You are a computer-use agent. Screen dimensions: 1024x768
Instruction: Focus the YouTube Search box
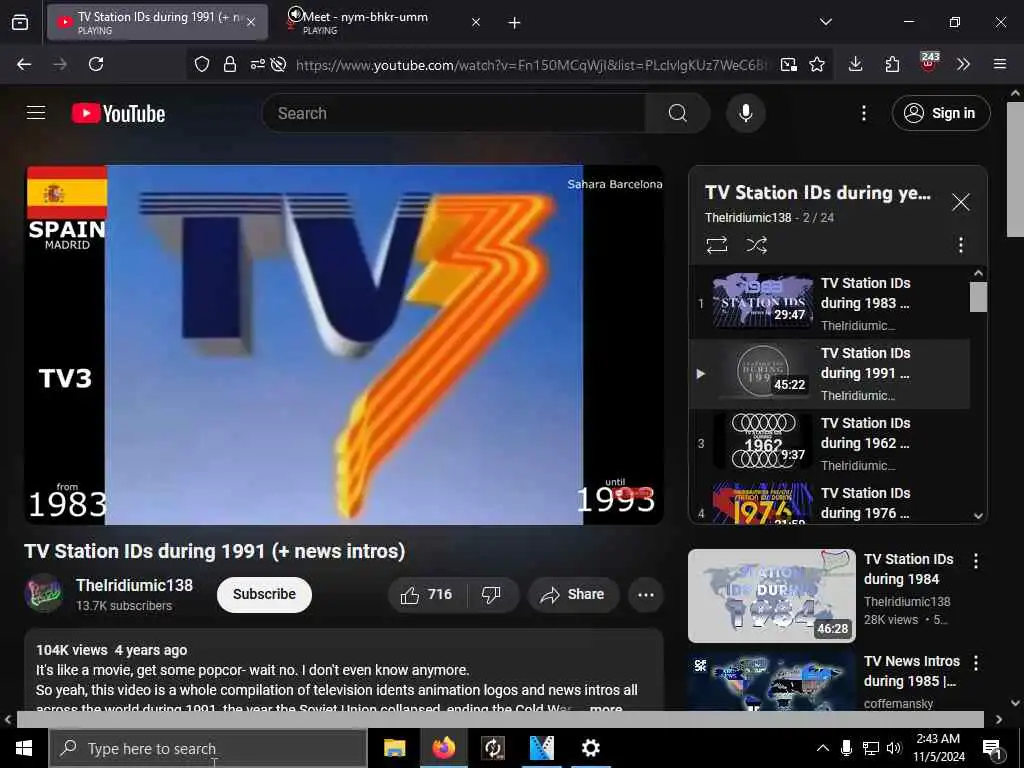tap(454, 114)
